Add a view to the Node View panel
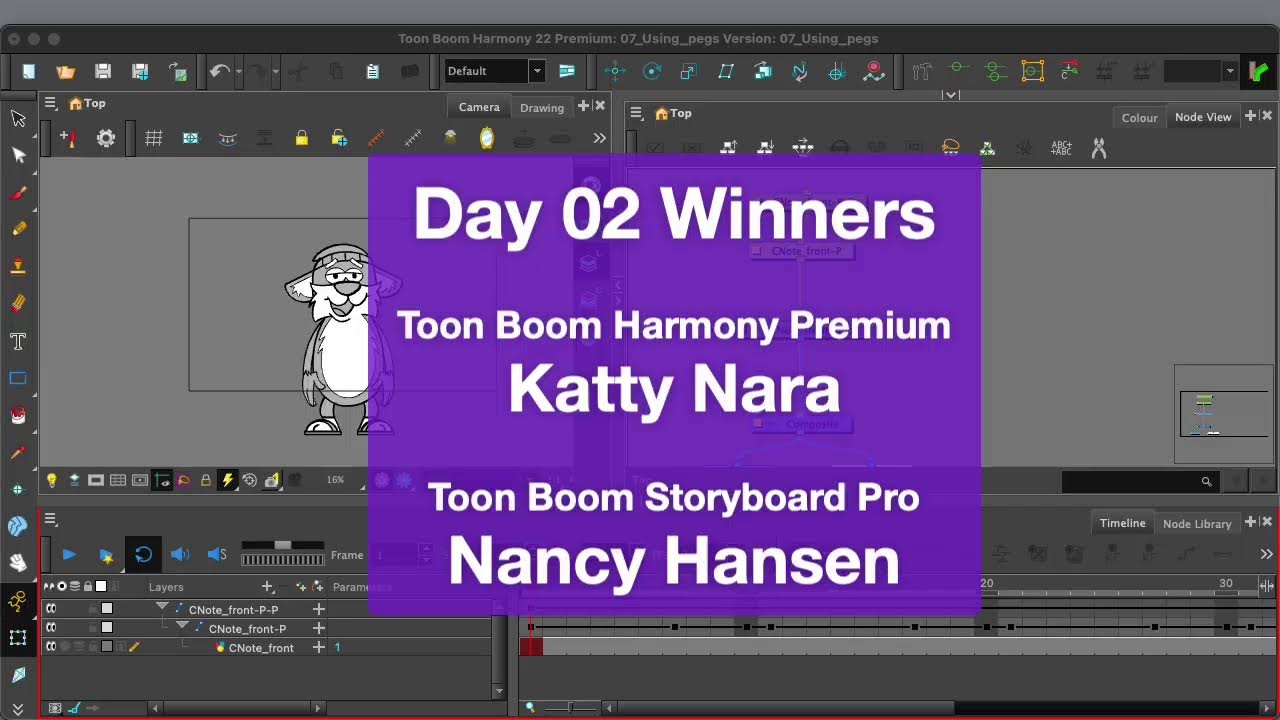The image size is (1280, 720). coord(1250,117)
